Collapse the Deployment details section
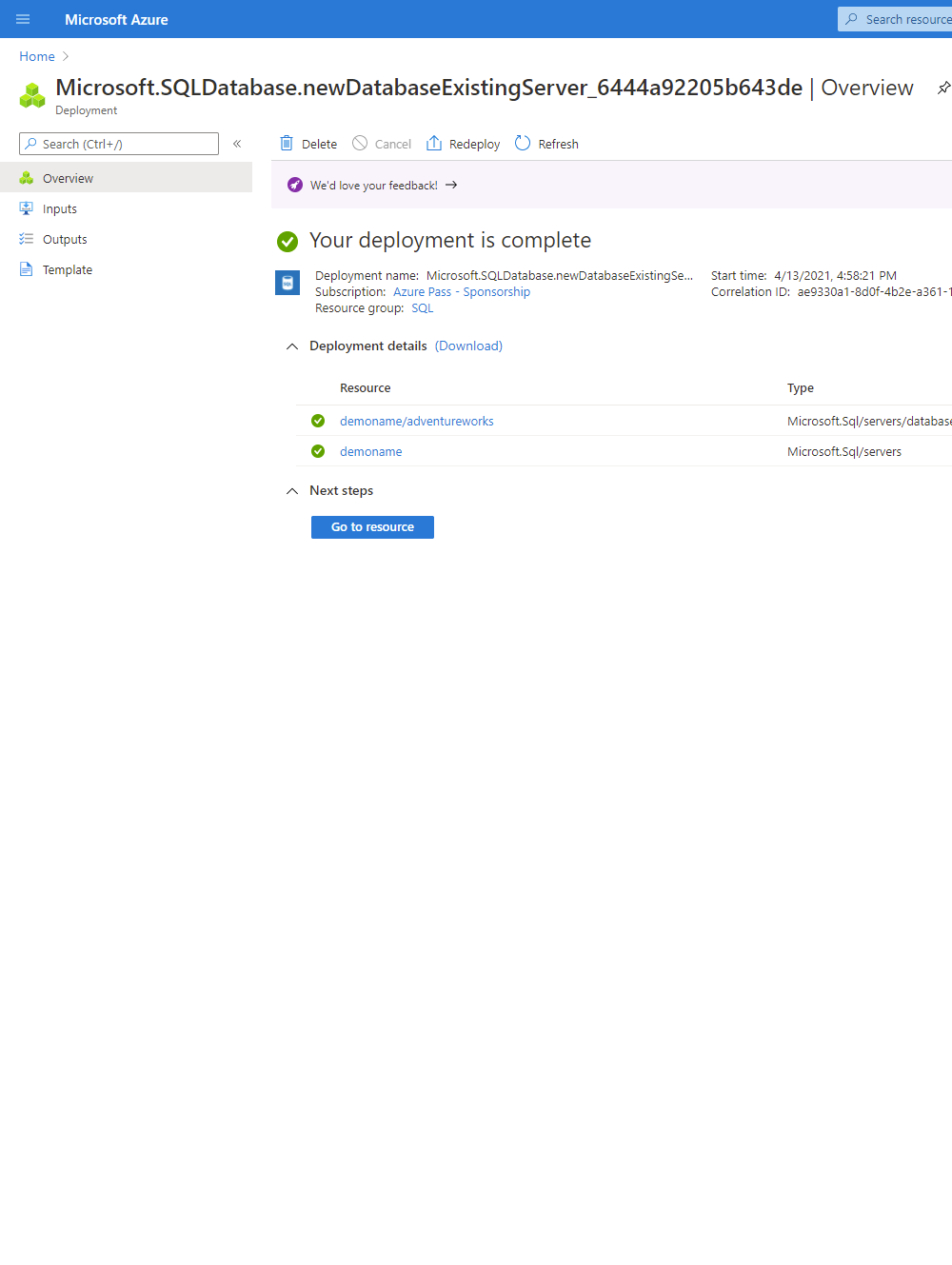The height and width of the screenshot is (1265, 952). (292, 346)
